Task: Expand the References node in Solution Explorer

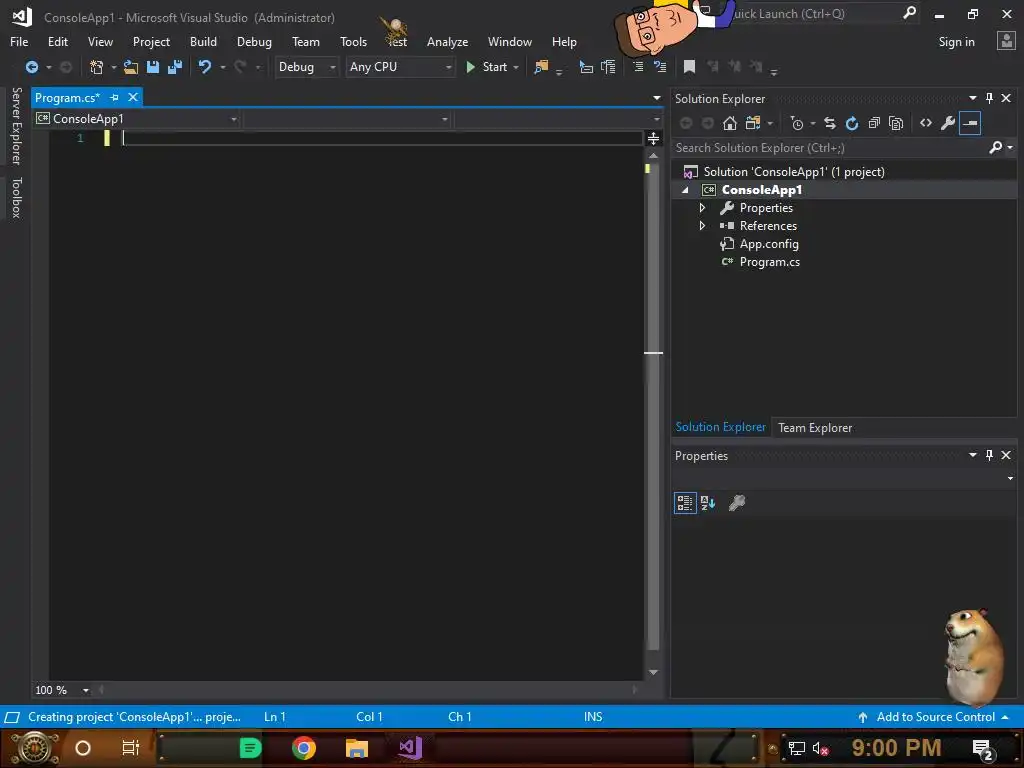Action: point(703,225)
